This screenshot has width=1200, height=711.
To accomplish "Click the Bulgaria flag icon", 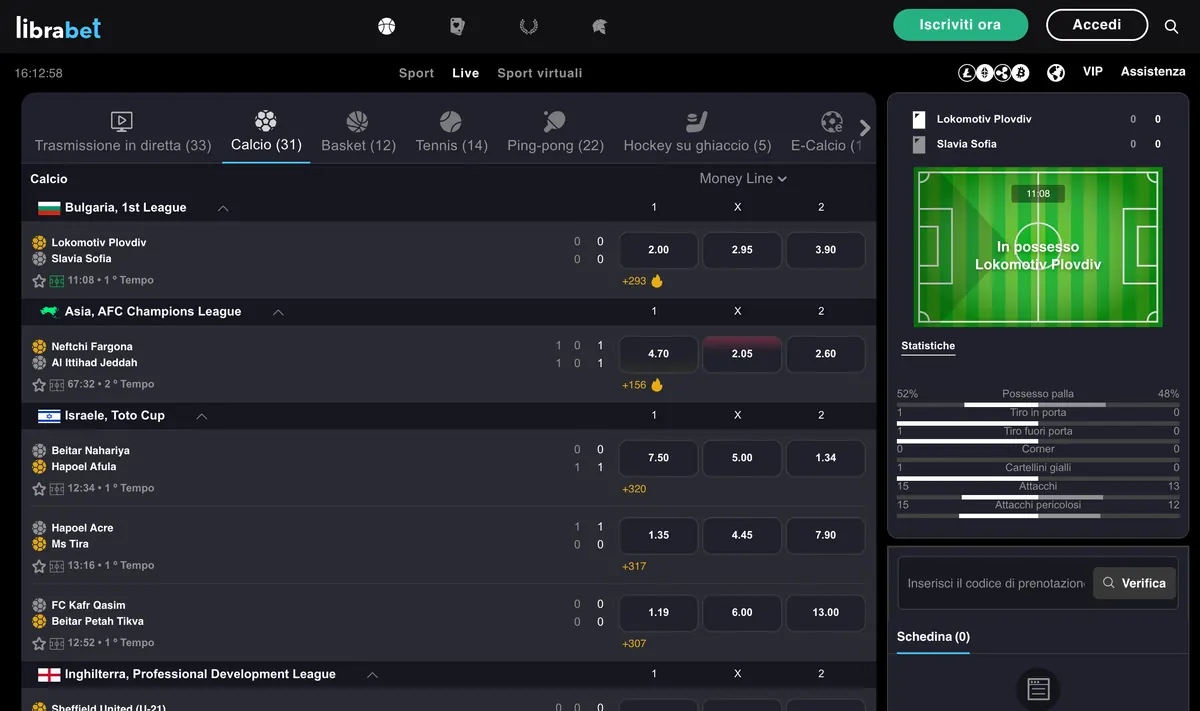I will pyautogui.click(x=49, y=208).
